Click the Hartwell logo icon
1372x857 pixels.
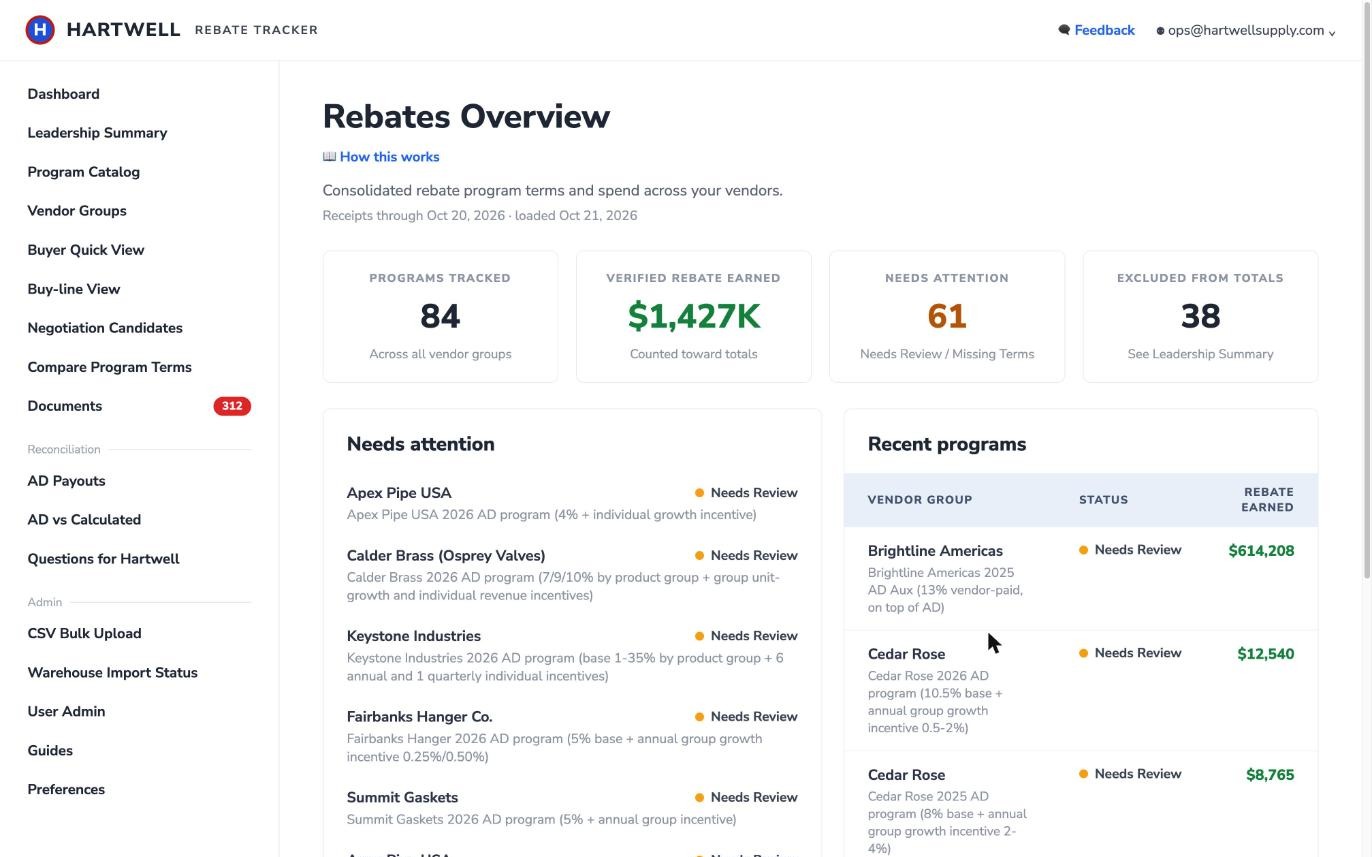[x=40, y=30]
